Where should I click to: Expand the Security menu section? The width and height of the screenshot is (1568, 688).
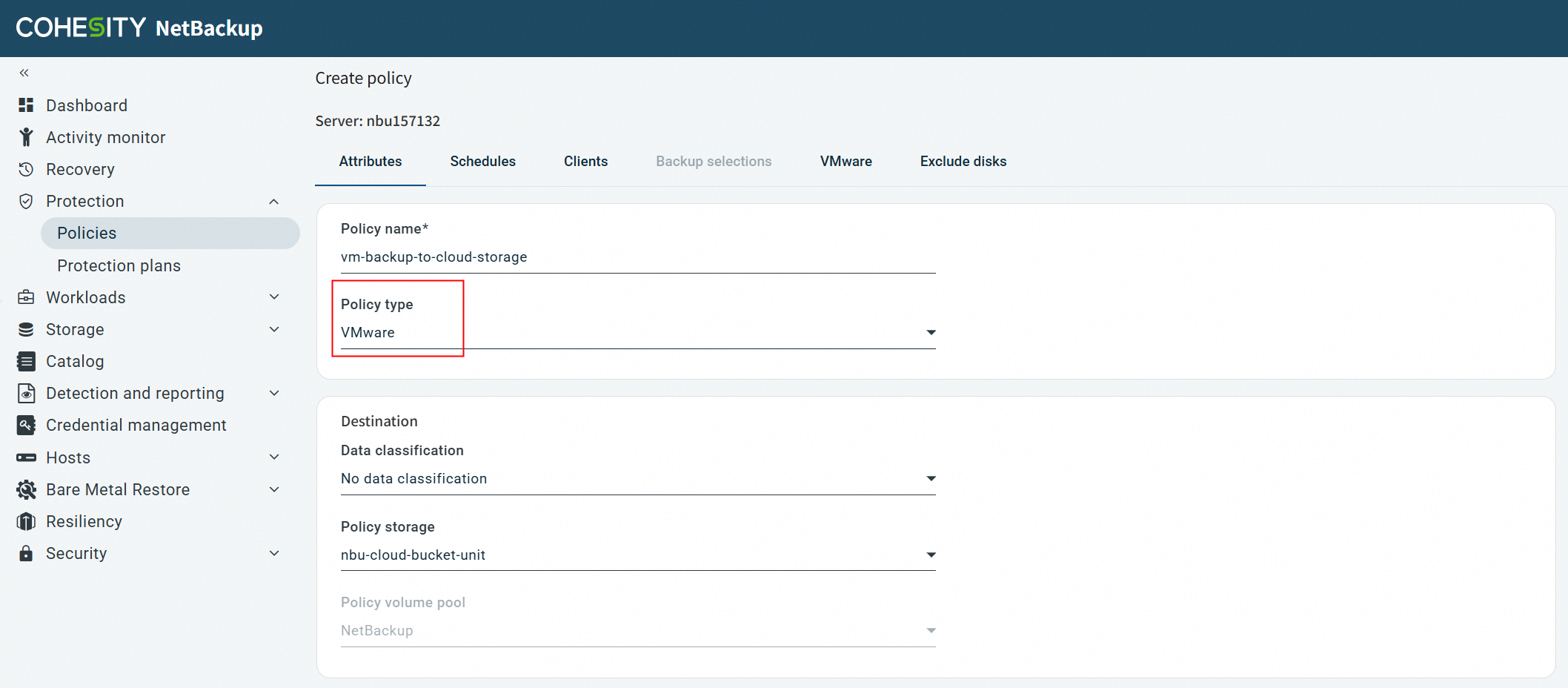point(274,553)
